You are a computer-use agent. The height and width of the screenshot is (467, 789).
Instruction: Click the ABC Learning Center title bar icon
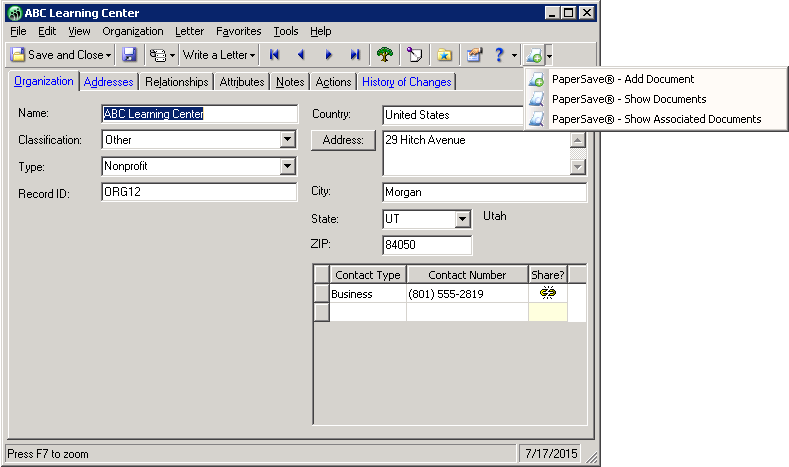15,13
